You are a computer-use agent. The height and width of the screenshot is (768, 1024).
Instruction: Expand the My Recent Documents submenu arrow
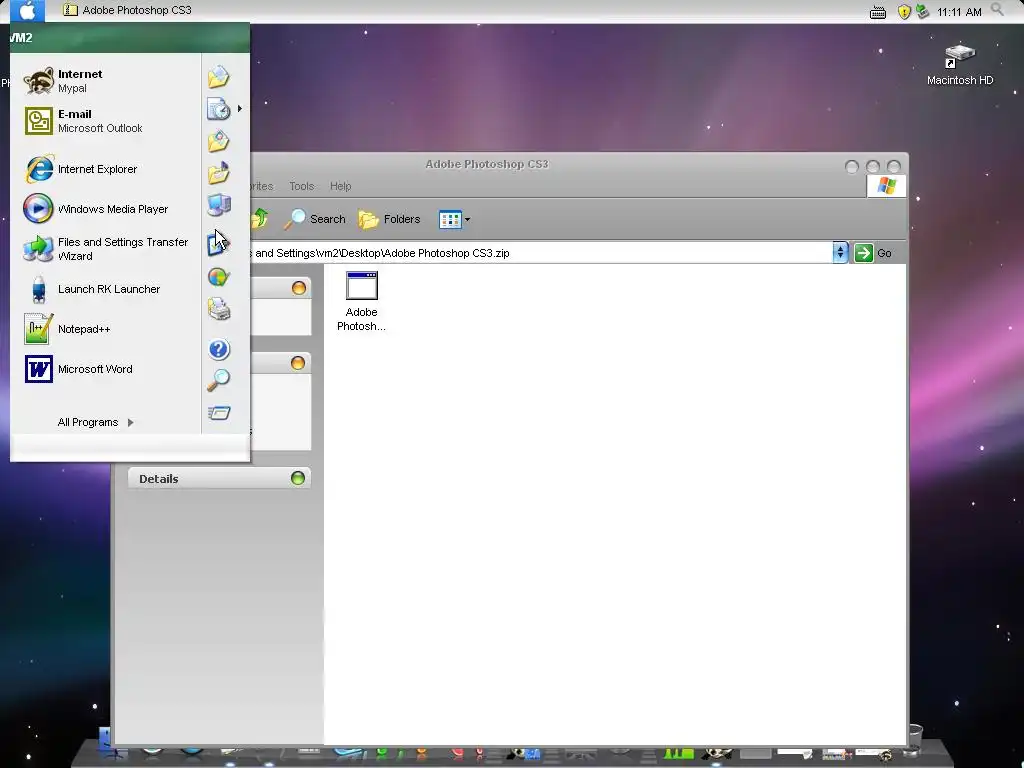click(x=240, y=108)
